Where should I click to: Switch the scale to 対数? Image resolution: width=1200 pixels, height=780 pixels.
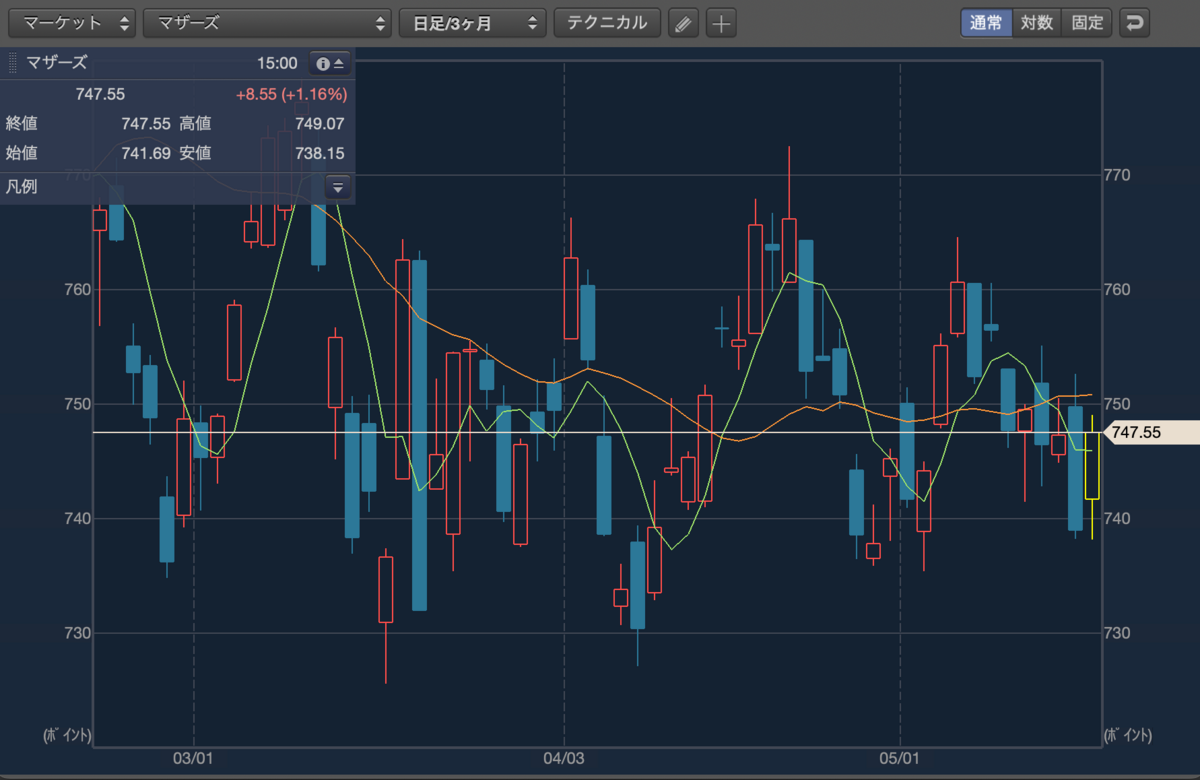tap(1037, 23)
